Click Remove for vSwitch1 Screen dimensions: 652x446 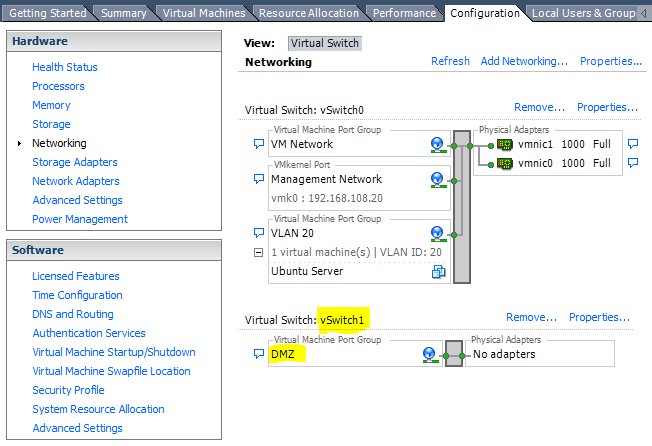[x=531, y=317]
